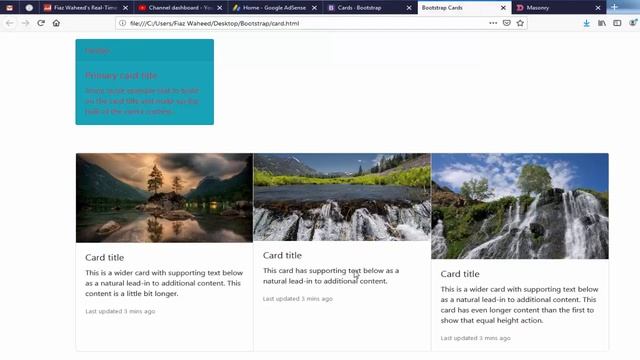Viewport: 640px width, 360px height.
Task: Close the Google AdSense tab
Action: pyautogui.click(x=314, y=8)
